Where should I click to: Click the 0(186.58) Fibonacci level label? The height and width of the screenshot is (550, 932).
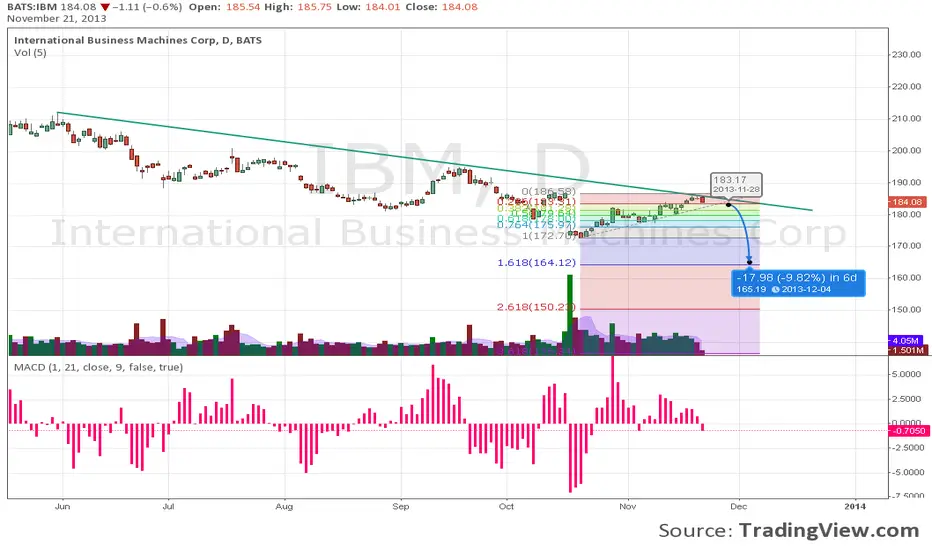coord(549,191)
